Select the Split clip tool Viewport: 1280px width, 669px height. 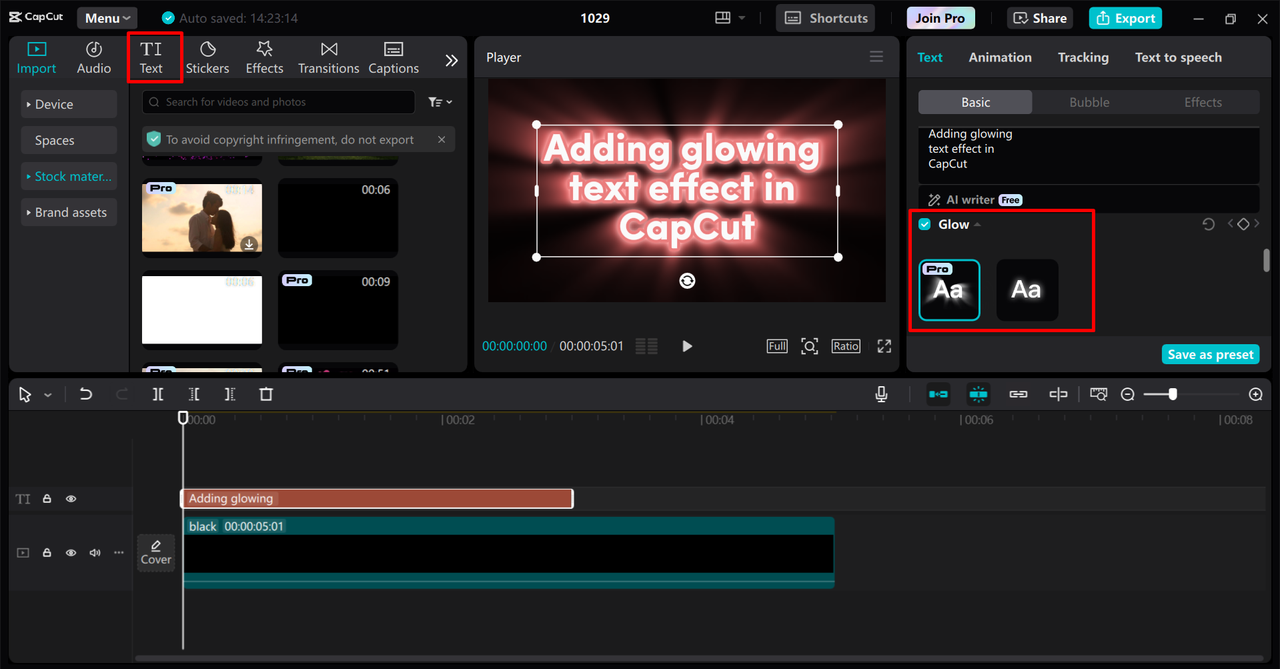158,395
